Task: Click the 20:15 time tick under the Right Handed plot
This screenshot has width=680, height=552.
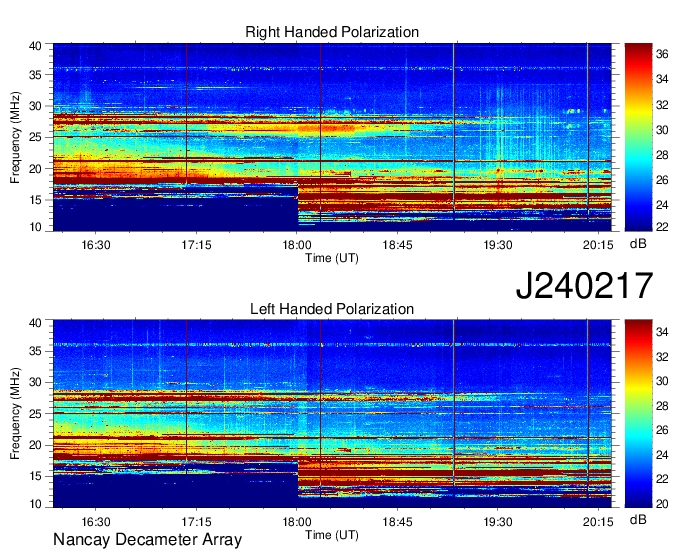Action: [598, 245]
